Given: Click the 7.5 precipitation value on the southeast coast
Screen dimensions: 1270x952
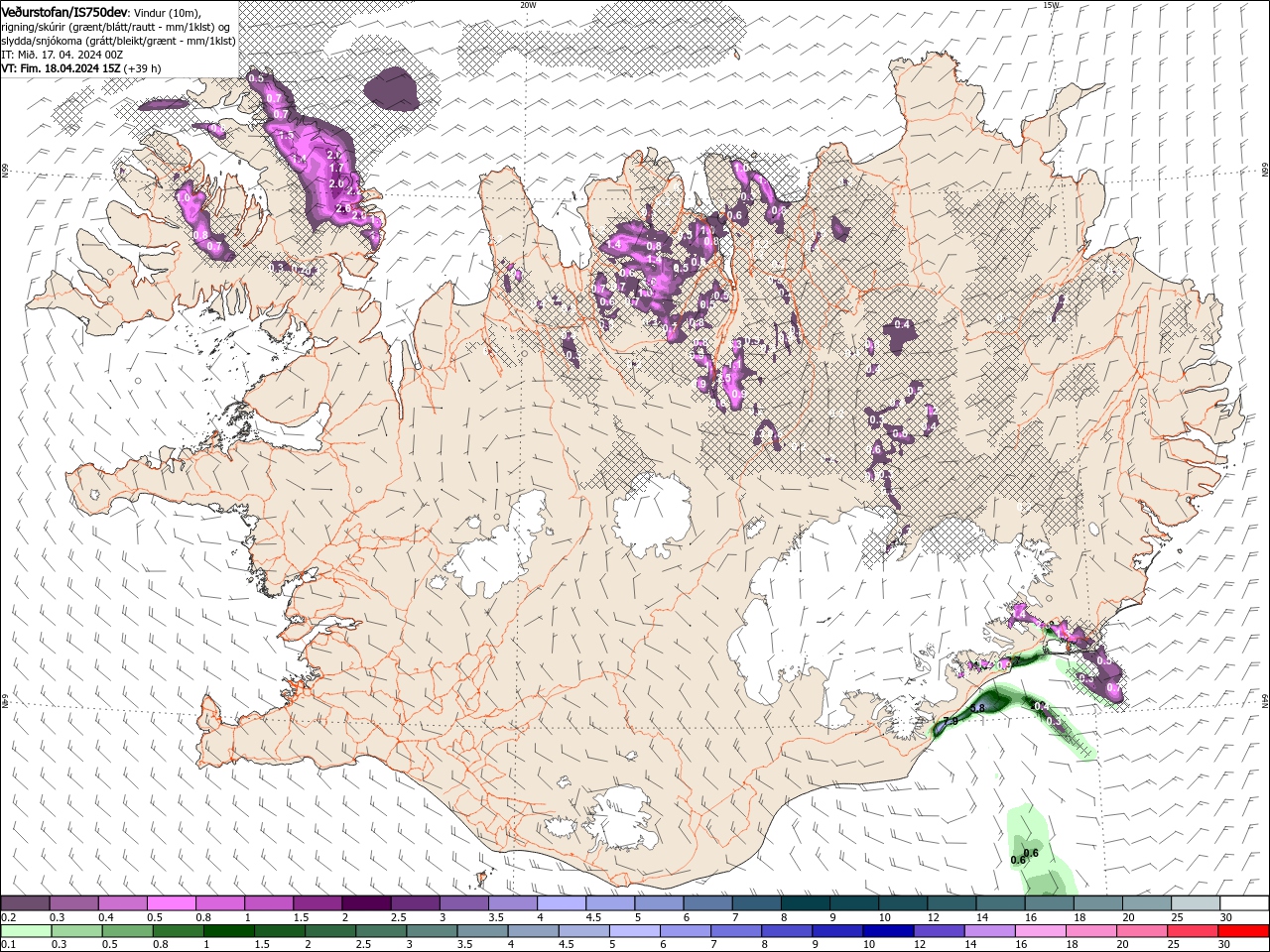Looking at the screenshot, I should (951, 721).
